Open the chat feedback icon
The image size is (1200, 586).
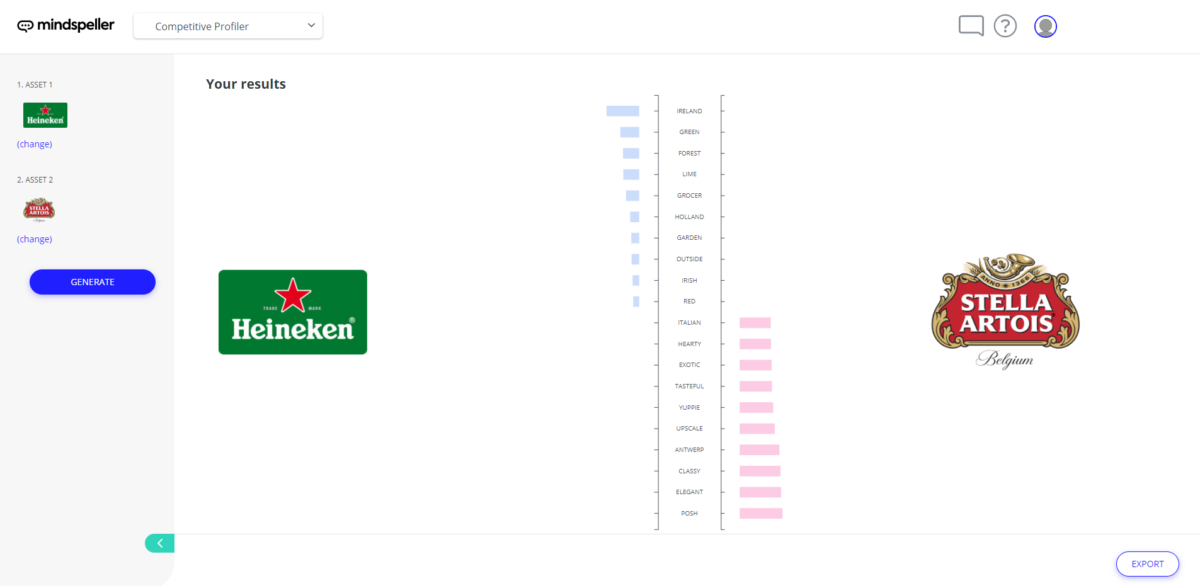tap(970, 26)
